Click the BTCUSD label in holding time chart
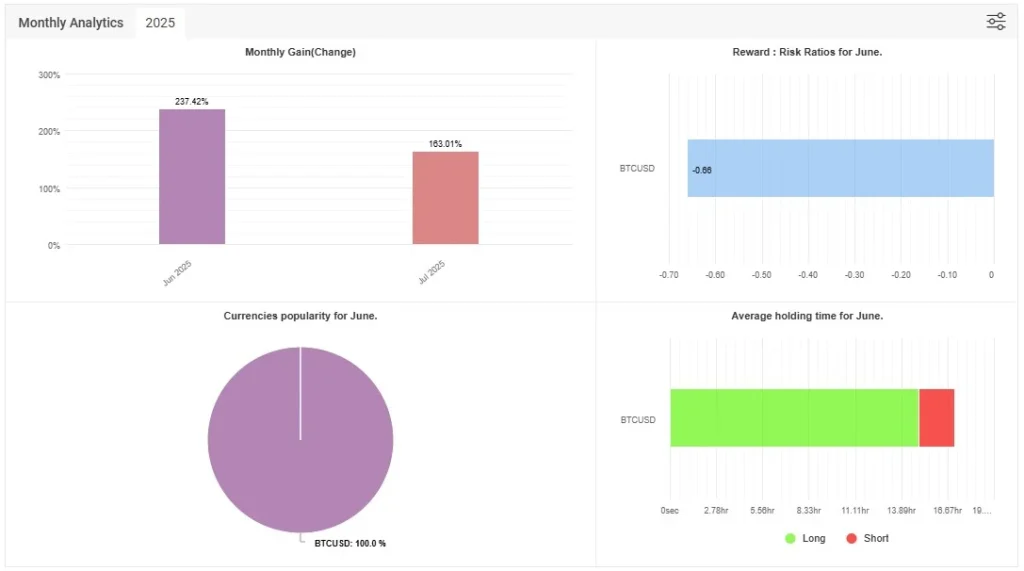 pos(637,420)
